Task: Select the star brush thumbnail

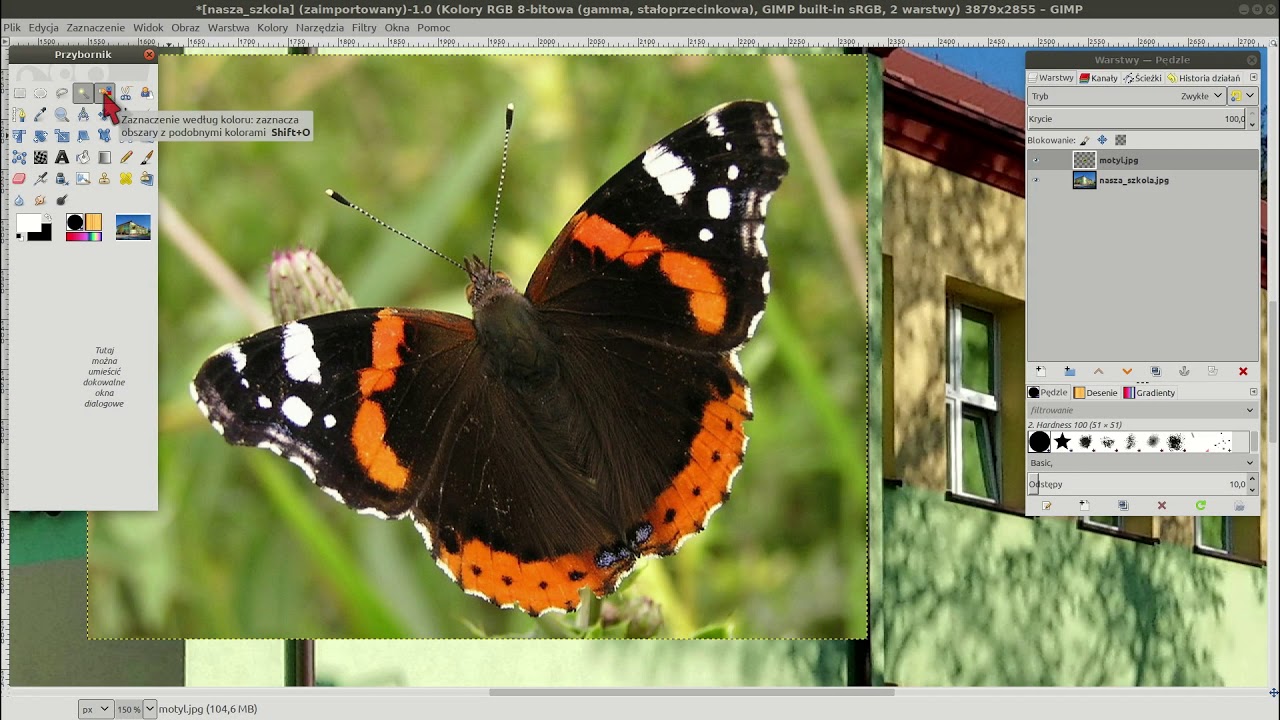Action: (x=1062, y=441)
